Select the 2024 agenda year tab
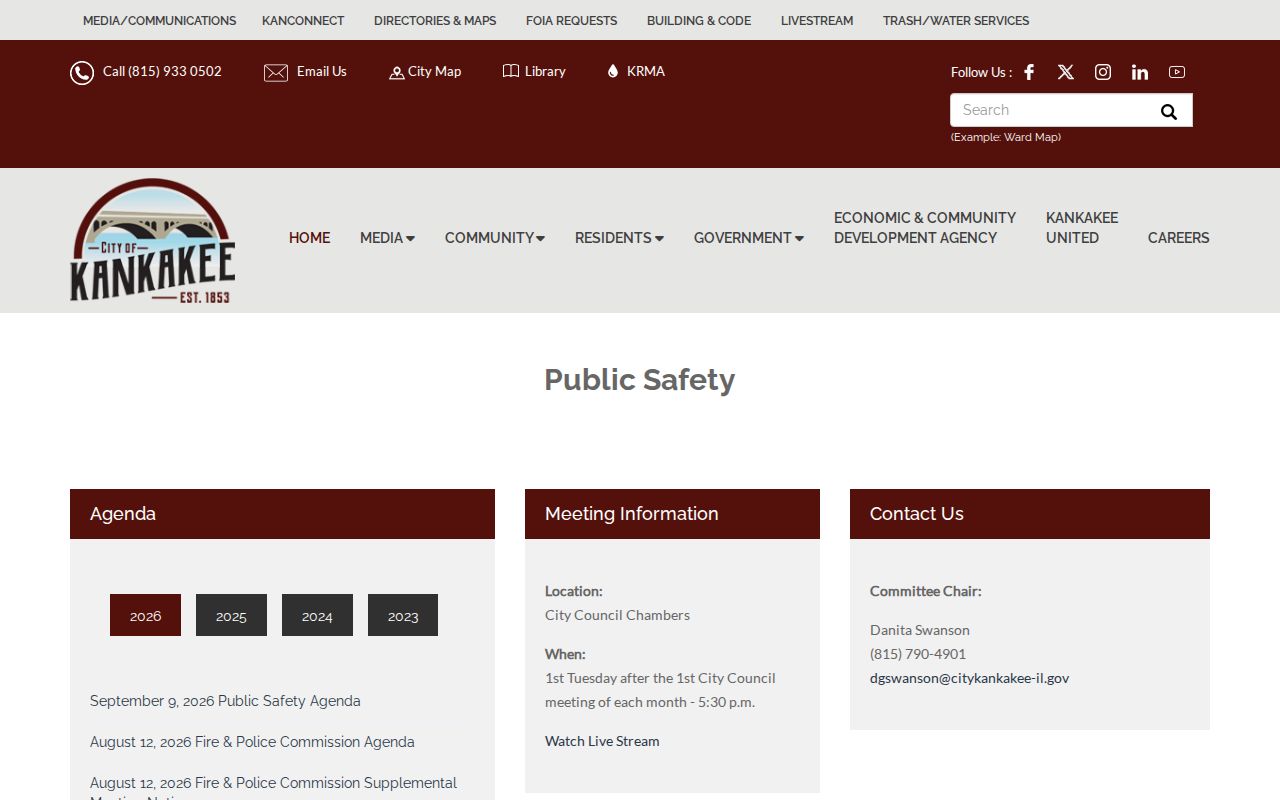The height and width of the screenshot is (800, 1280). pyautogui.click(x=317, y=615)
